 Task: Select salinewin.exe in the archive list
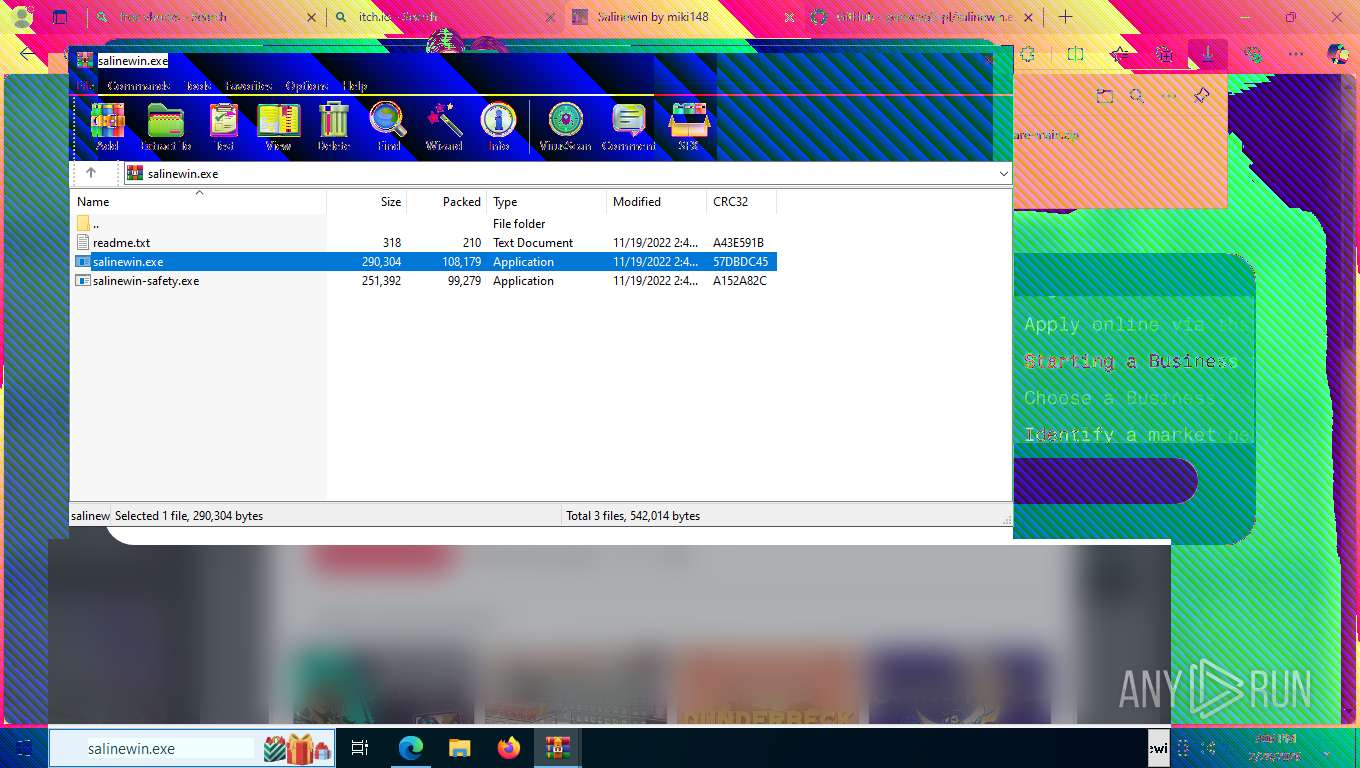[x=423, y=262]
